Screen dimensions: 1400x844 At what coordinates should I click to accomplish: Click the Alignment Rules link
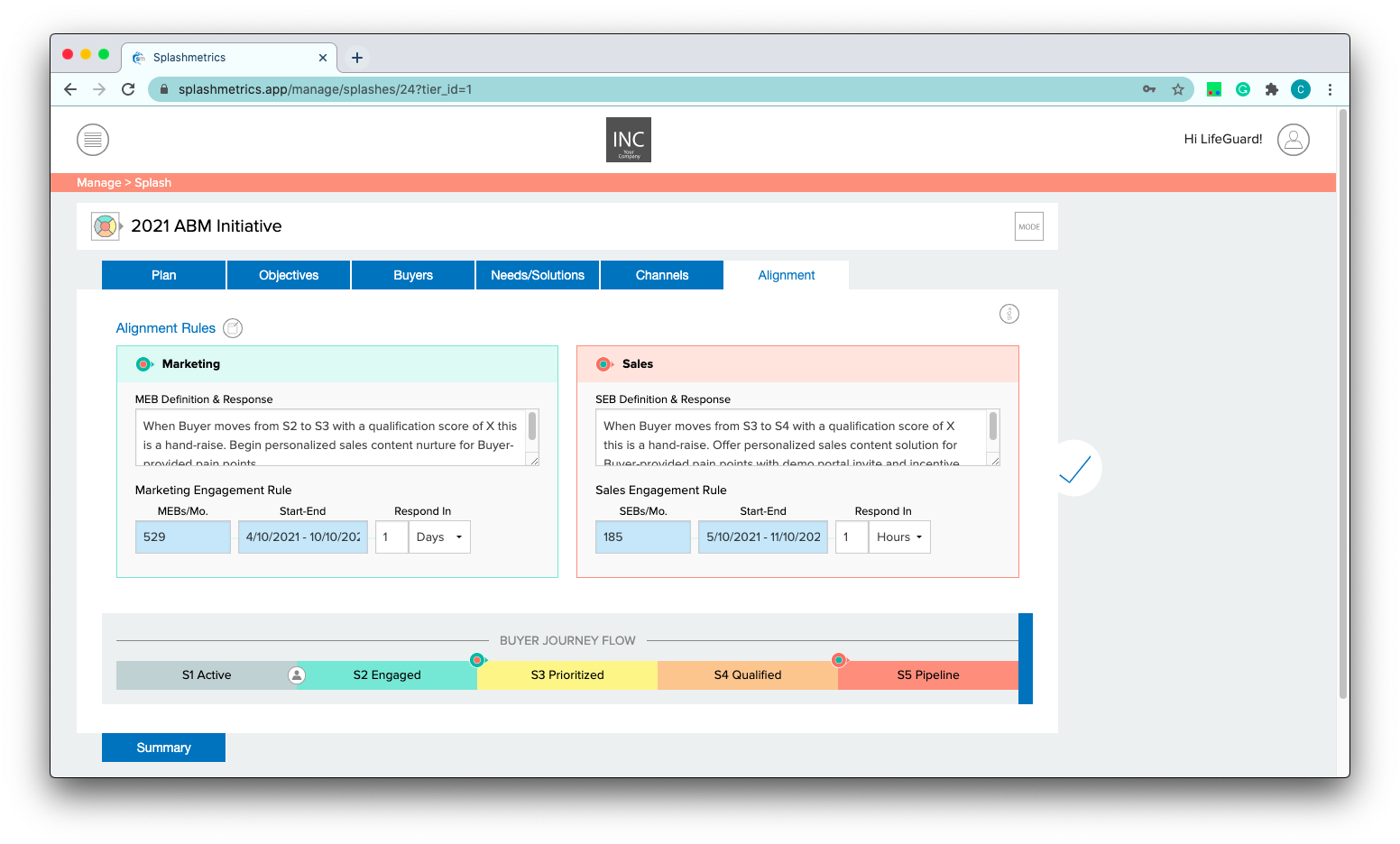pyautogui.click(x=166, y=328)
